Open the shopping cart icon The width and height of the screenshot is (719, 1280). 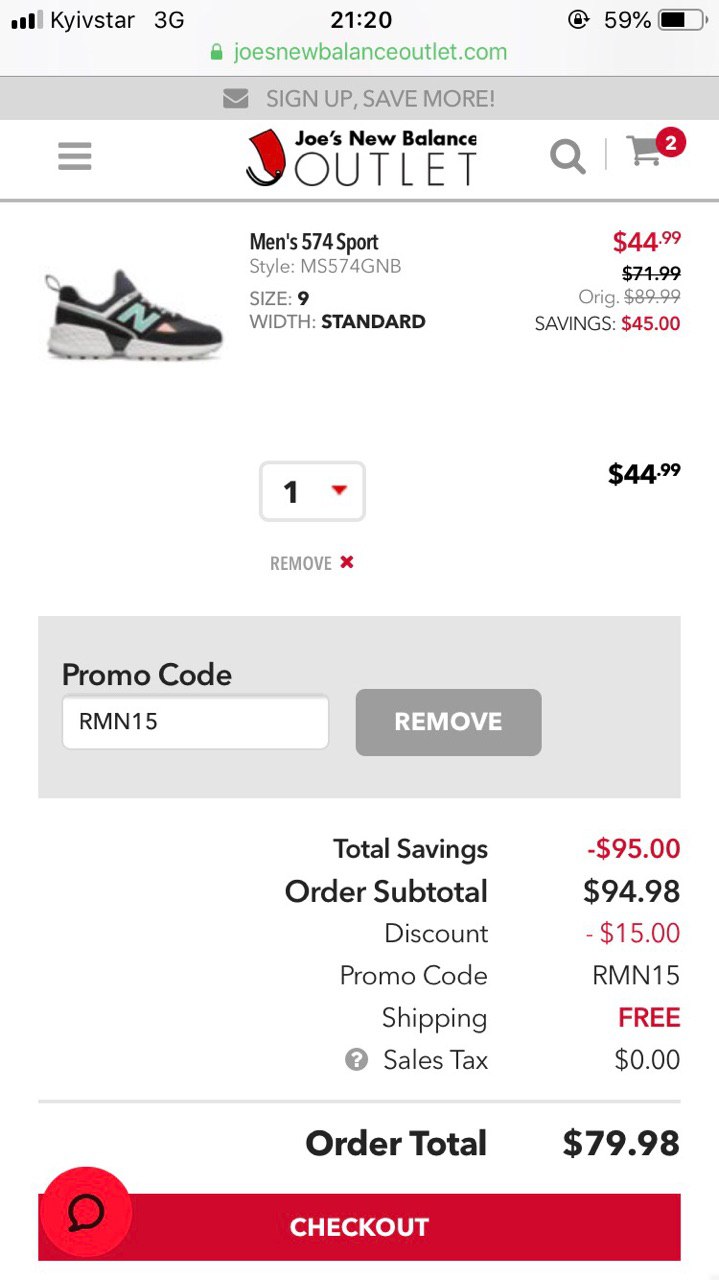tap(645, 152)
